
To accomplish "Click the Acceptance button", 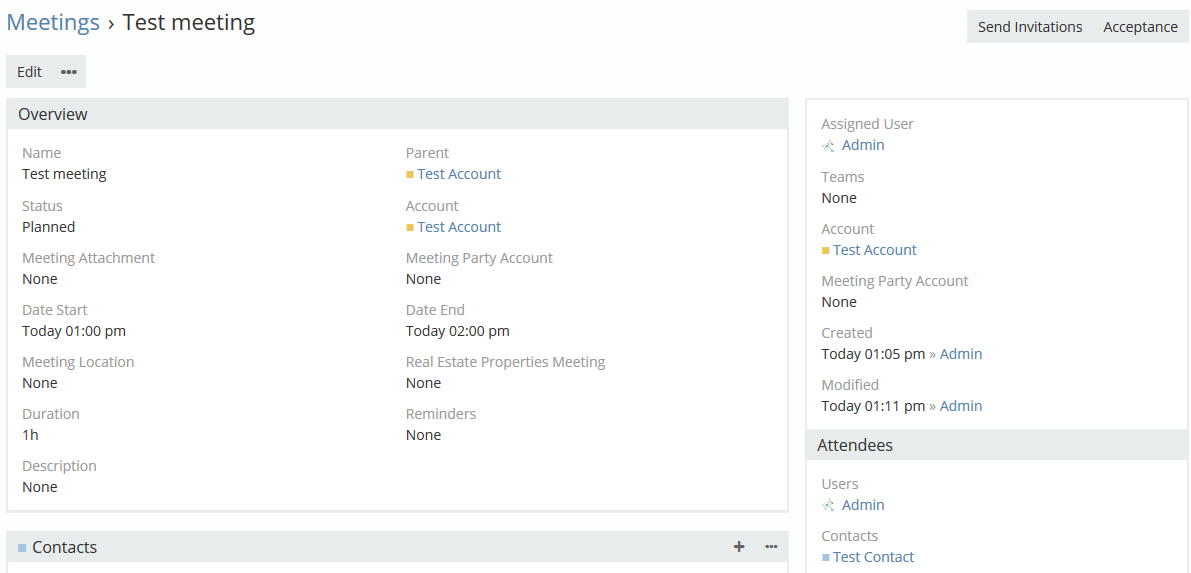I will pyautogui.click(x=1140, y=27).
